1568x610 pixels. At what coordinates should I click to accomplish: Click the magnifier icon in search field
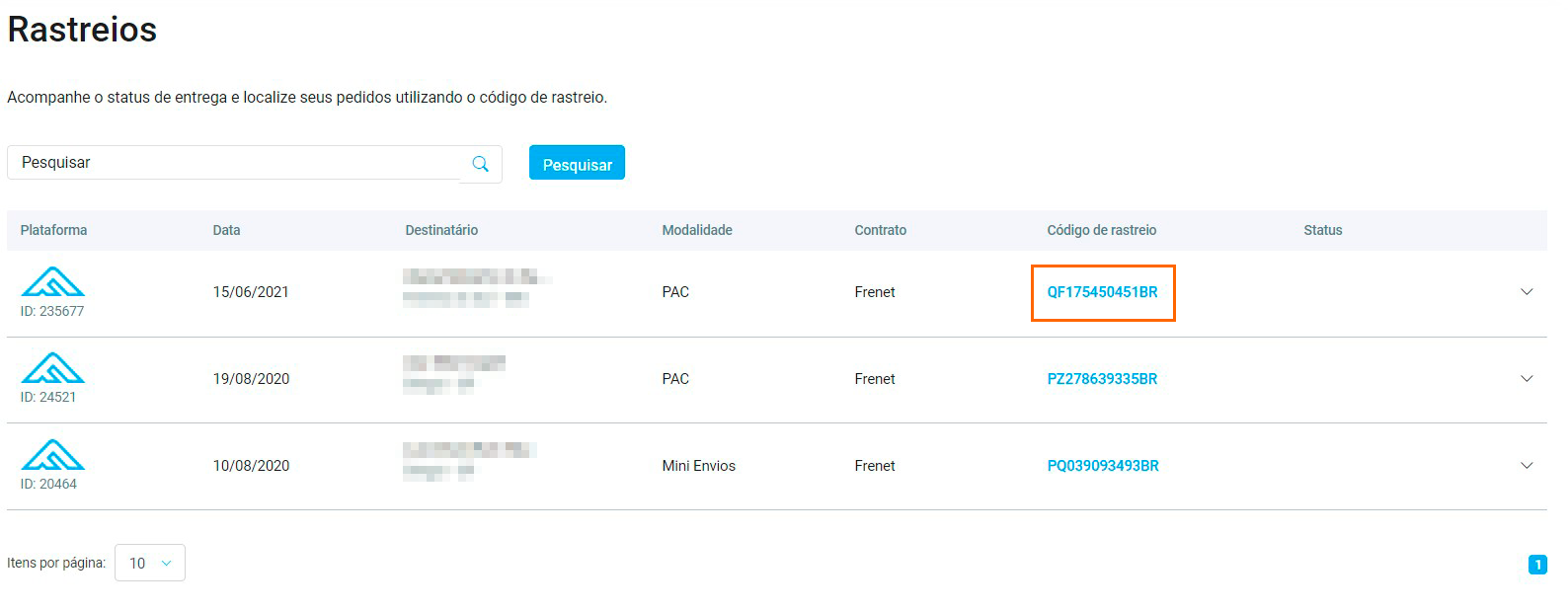(481, 164)
